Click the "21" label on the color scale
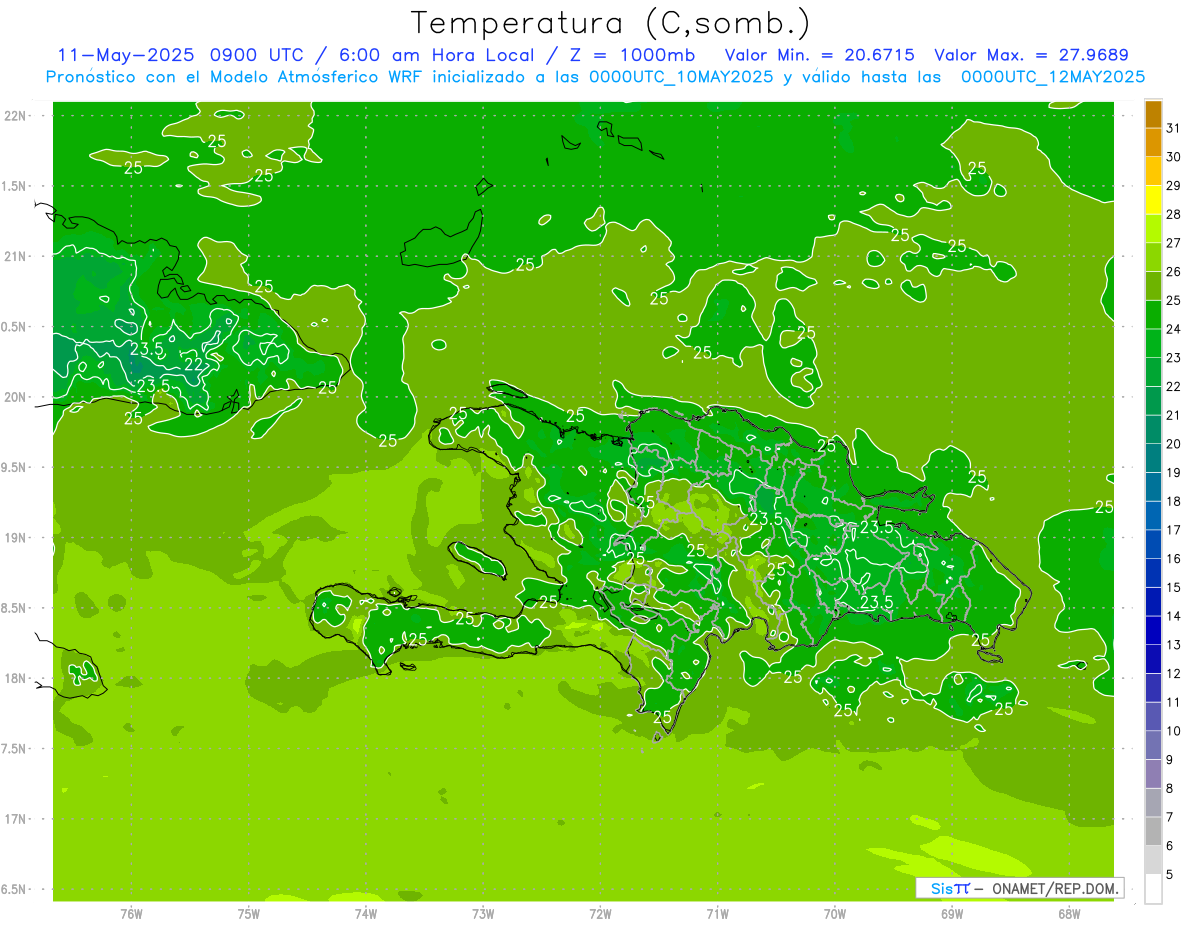The height and width of the screenshot is (927, 1200). point(1173,415)
